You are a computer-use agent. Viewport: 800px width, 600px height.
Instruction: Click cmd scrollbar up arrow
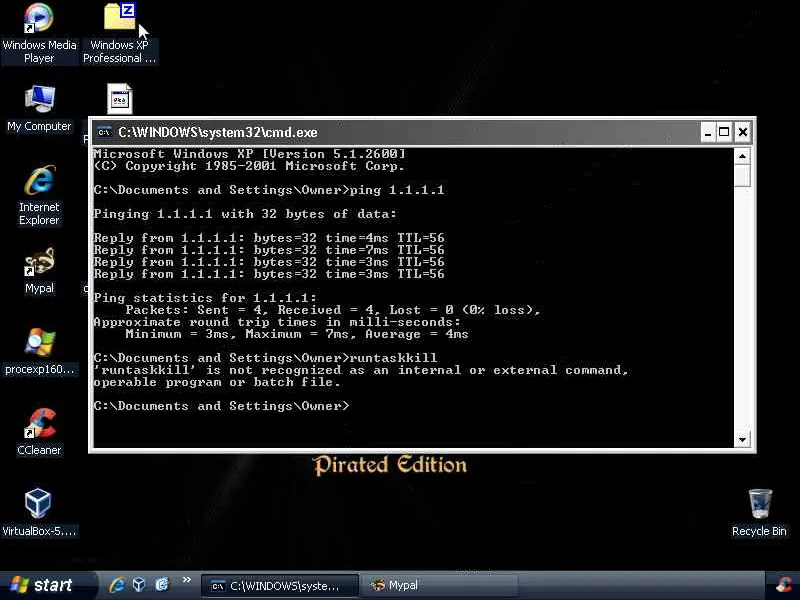(x=742, y=157)
